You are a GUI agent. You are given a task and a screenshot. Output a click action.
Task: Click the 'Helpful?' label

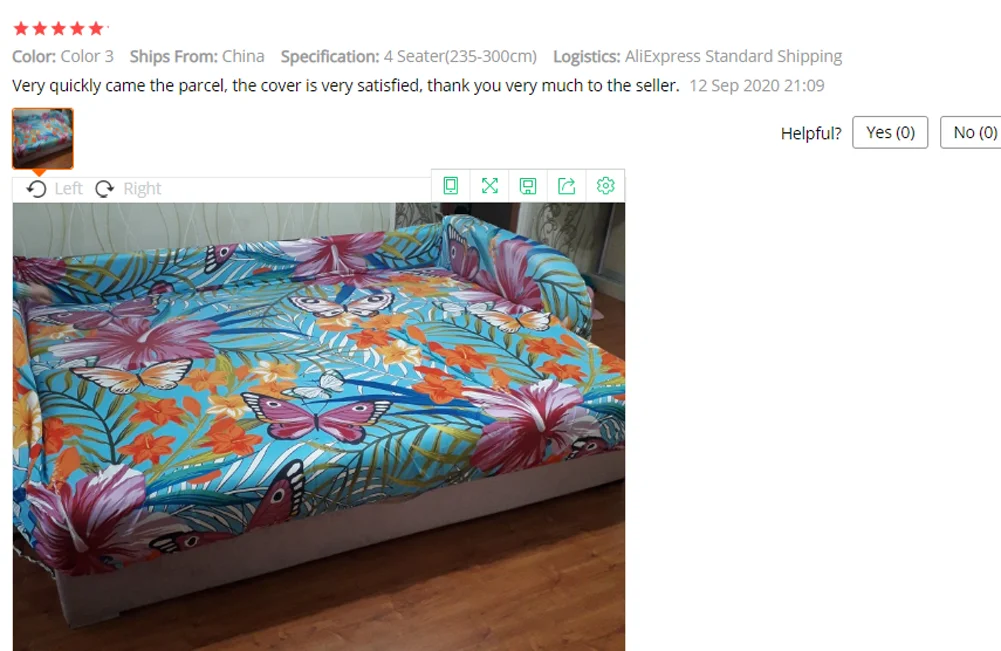(x=811, y=133)
